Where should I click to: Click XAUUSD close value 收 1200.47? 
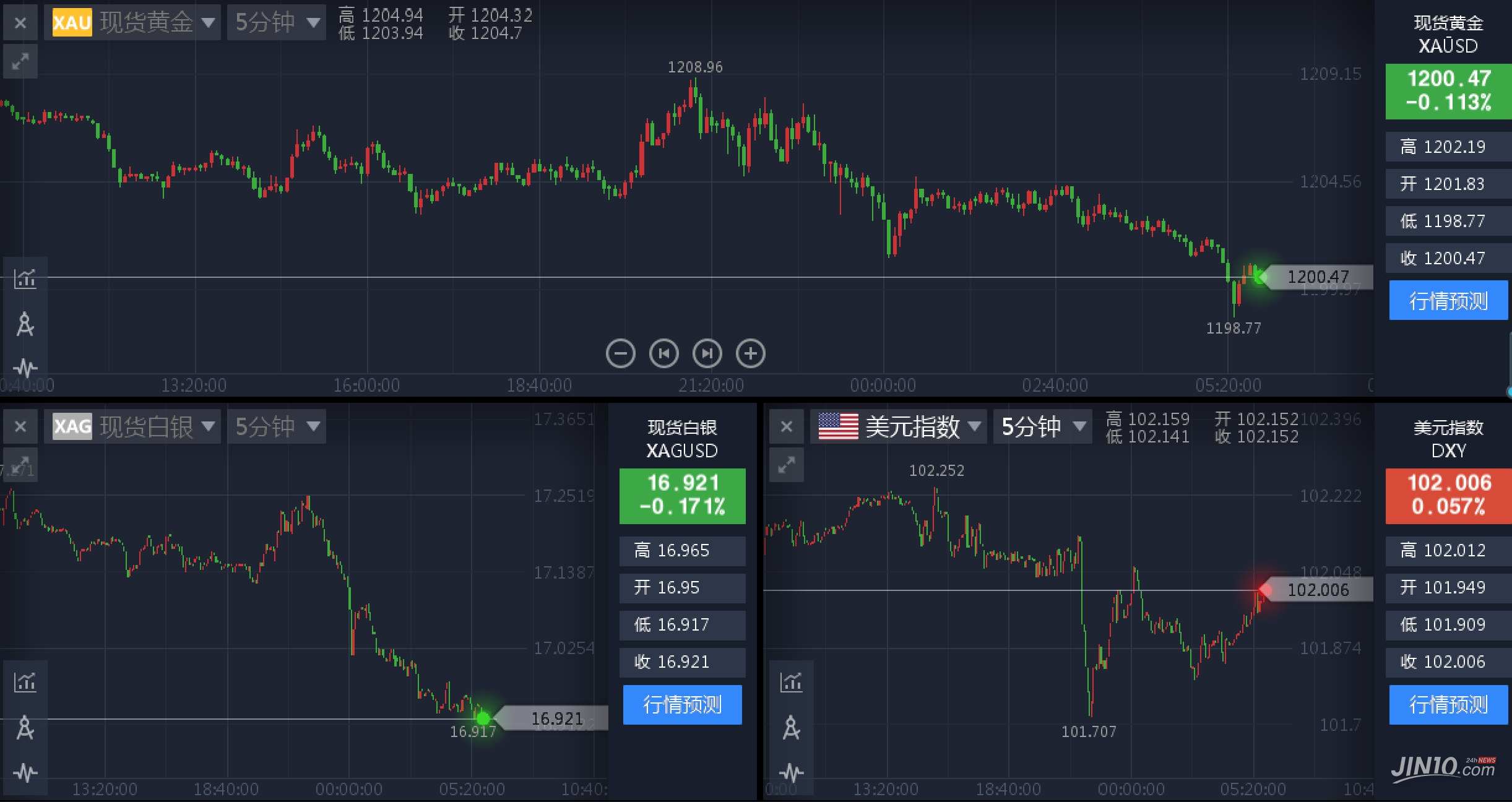1448,258
